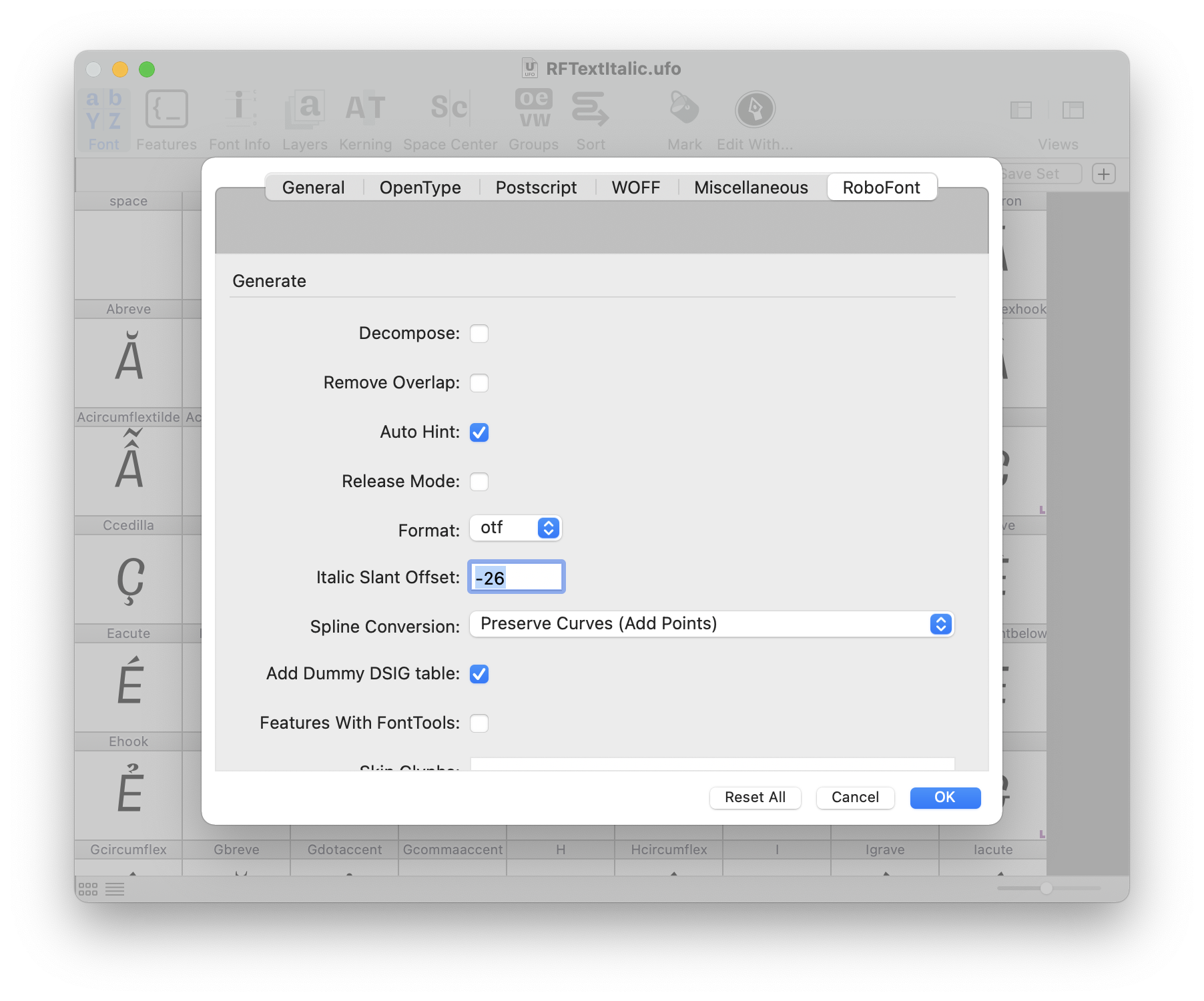This screenshot has height=1001, width=1204.
Task: Open the Font overview toolbar icon
Action: pyautogui.click(x=103, y=119)
